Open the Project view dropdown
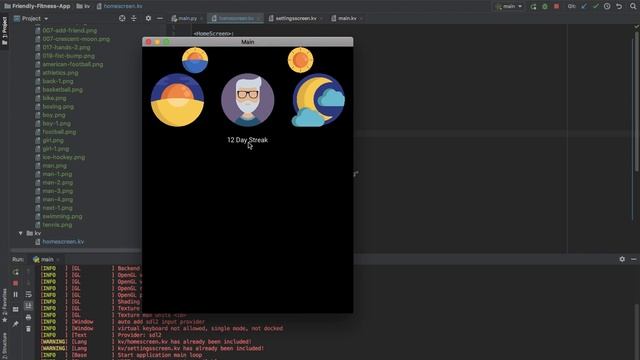 [x=31, y=18]
